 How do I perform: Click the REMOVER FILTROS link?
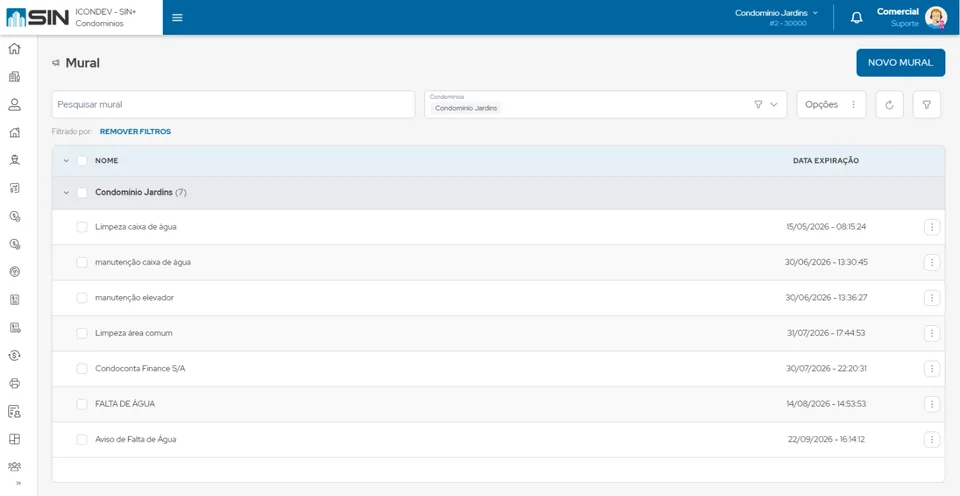(x=135, y=132)
